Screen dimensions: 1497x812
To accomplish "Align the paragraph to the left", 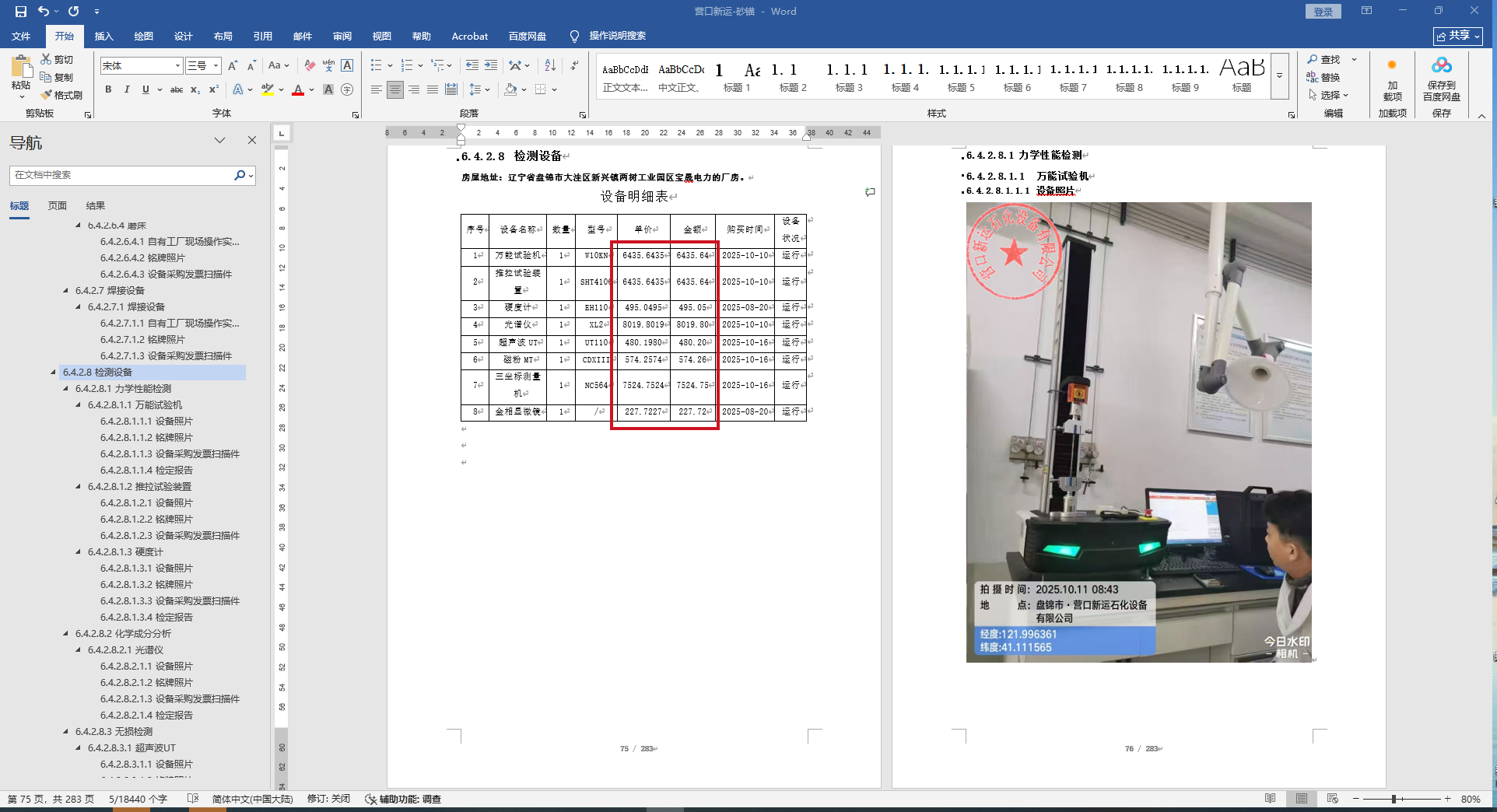I will tap(376, 89).
